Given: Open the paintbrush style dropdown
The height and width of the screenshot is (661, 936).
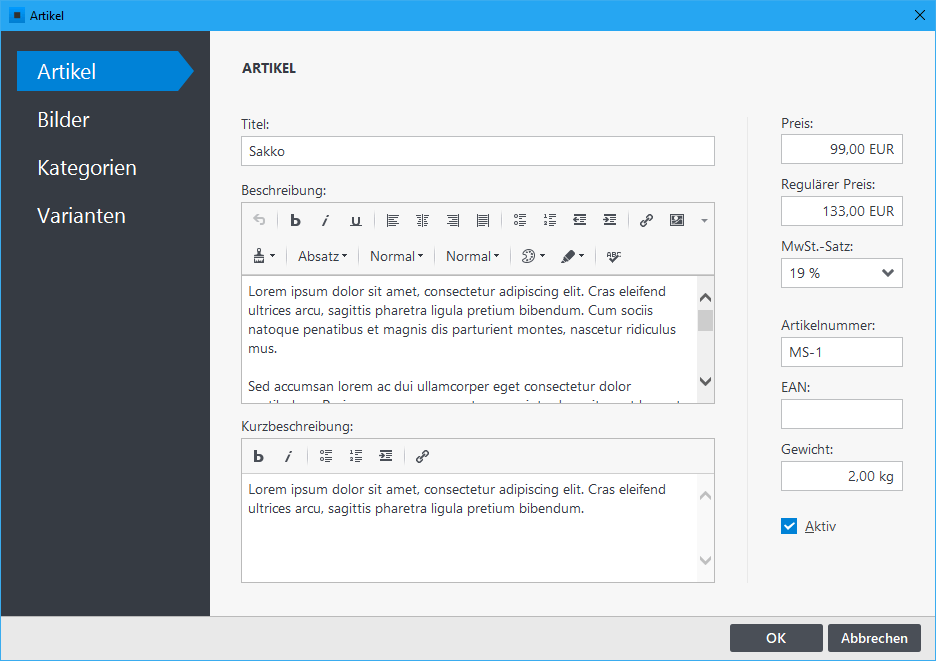Looking at the screenshot, I should click(264, 256).
